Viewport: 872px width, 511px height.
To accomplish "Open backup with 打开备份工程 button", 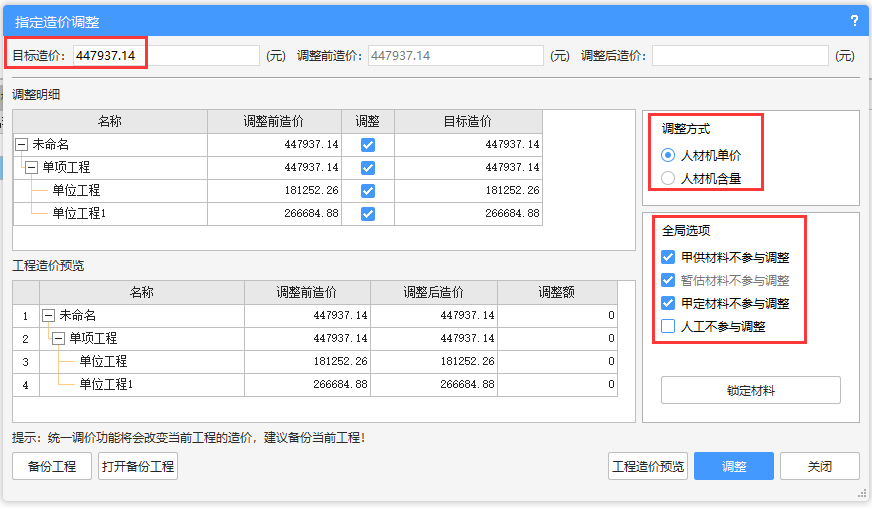I will pos(138,466).
